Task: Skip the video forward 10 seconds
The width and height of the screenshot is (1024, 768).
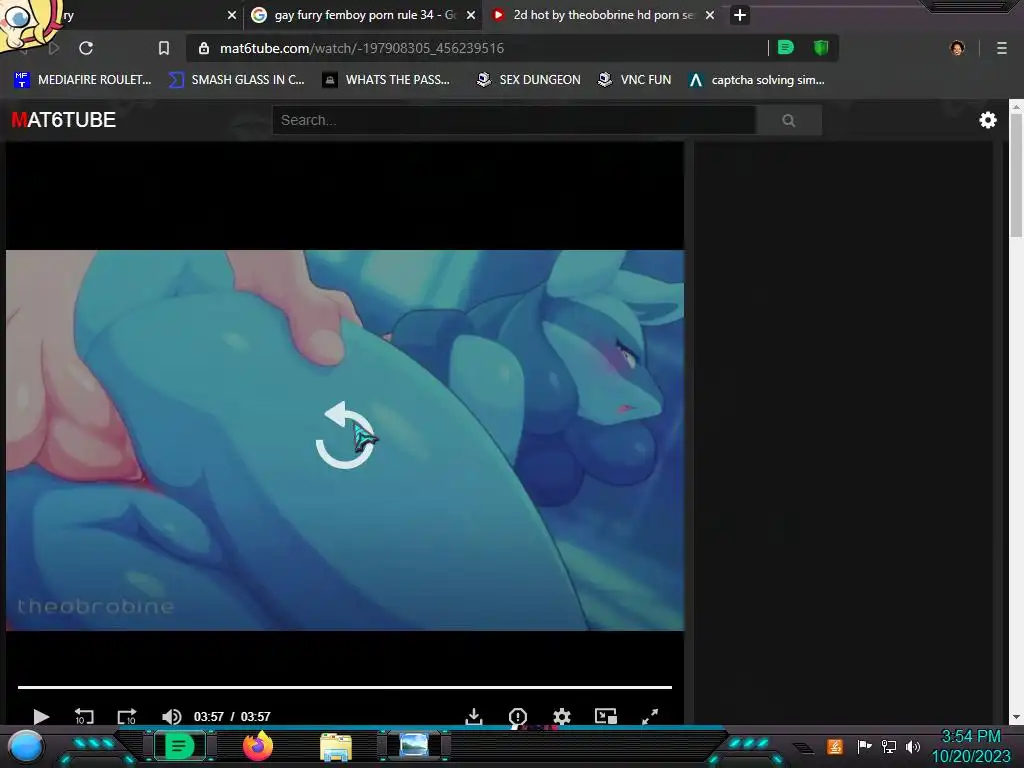Action: [x=127, y=716]
